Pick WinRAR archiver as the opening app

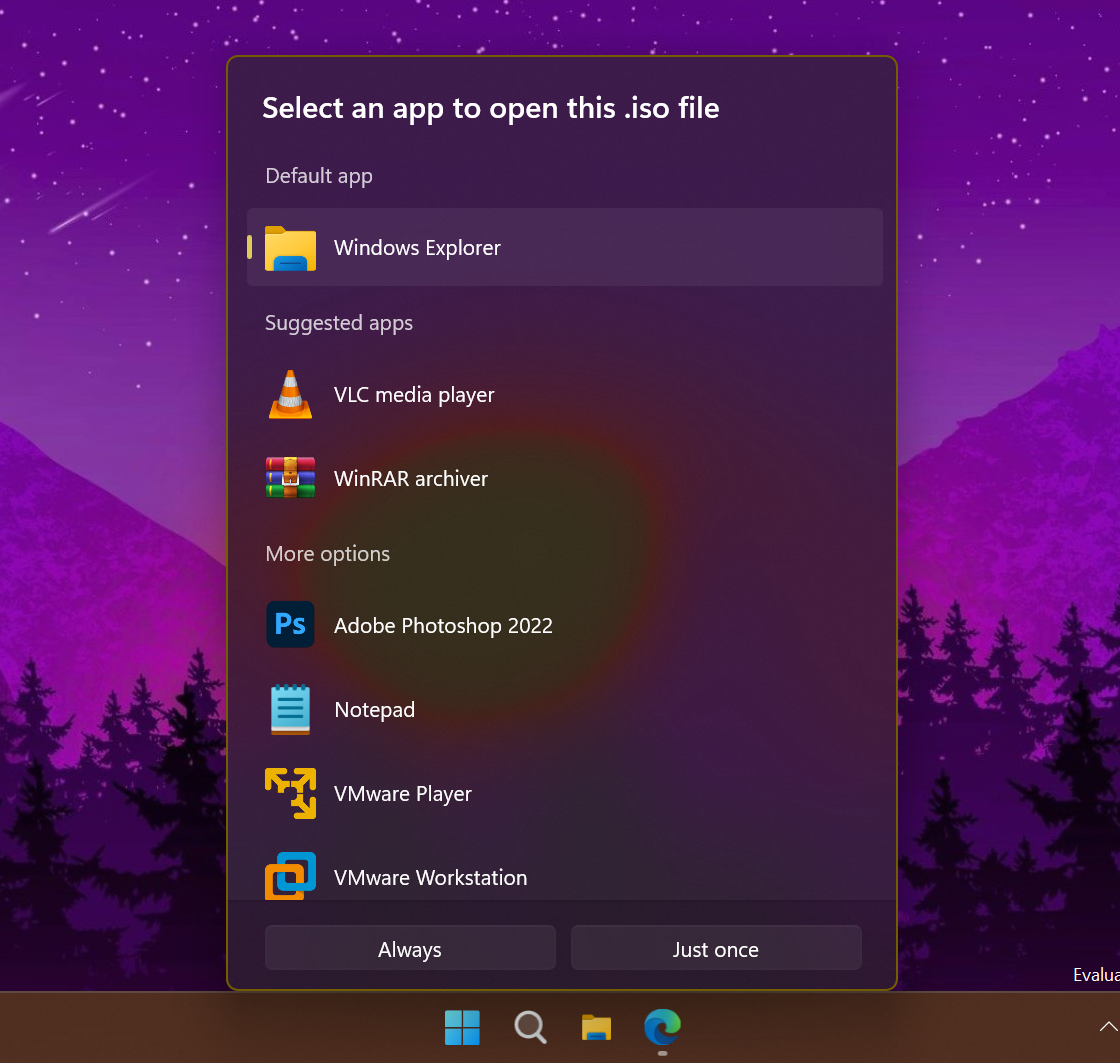tap(411, 478)
